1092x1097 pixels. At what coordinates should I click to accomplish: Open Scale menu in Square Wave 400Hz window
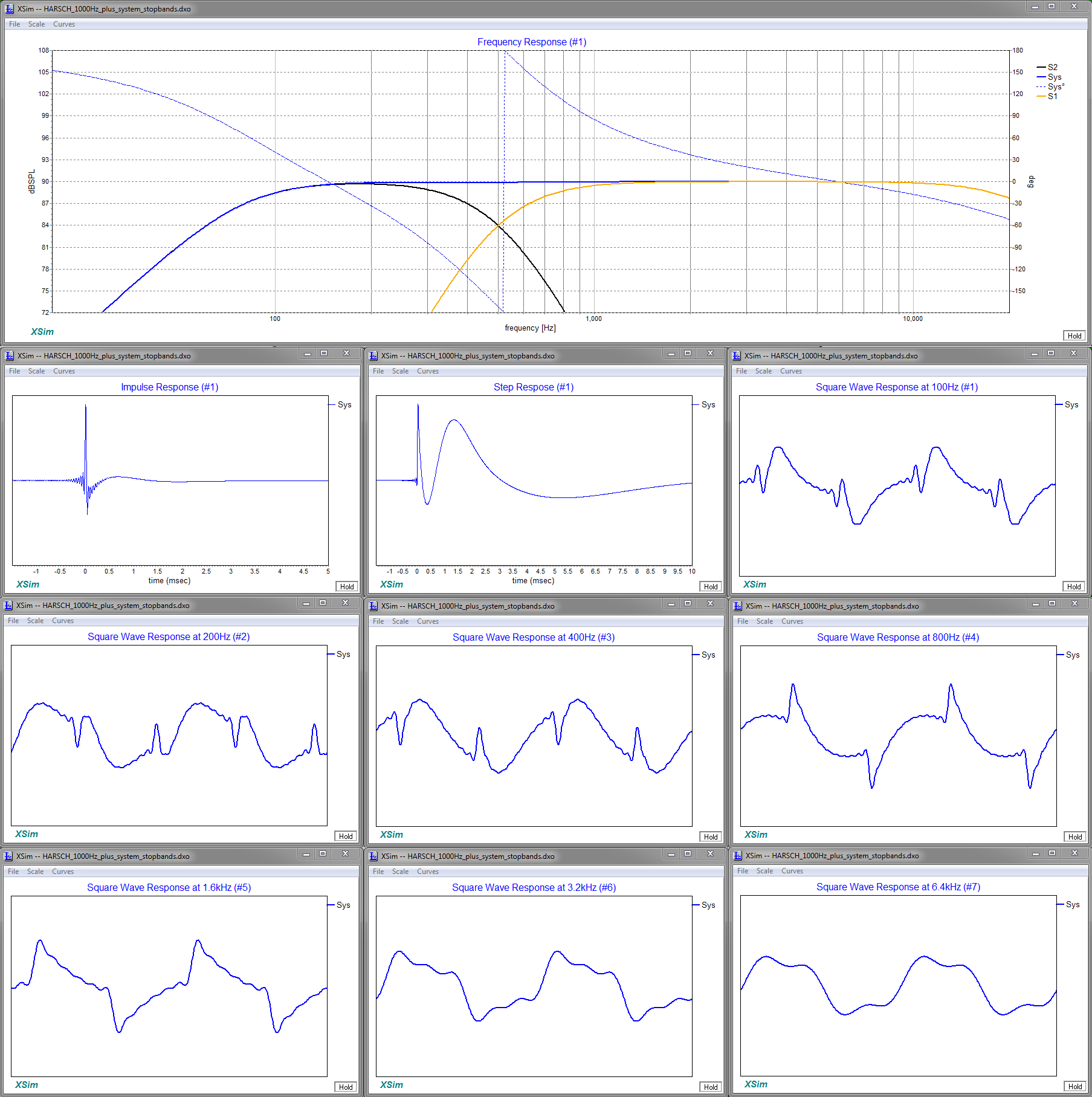pos(400,621)
